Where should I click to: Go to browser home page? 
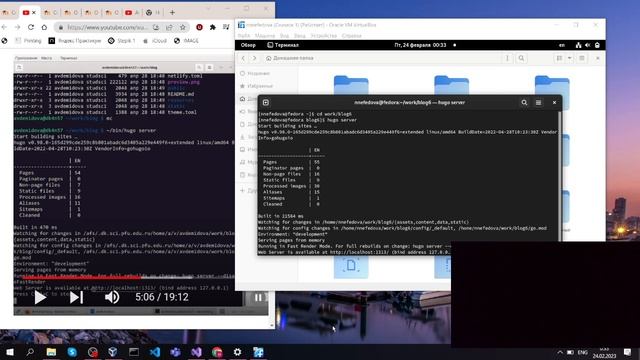click(x=44, y=27)
